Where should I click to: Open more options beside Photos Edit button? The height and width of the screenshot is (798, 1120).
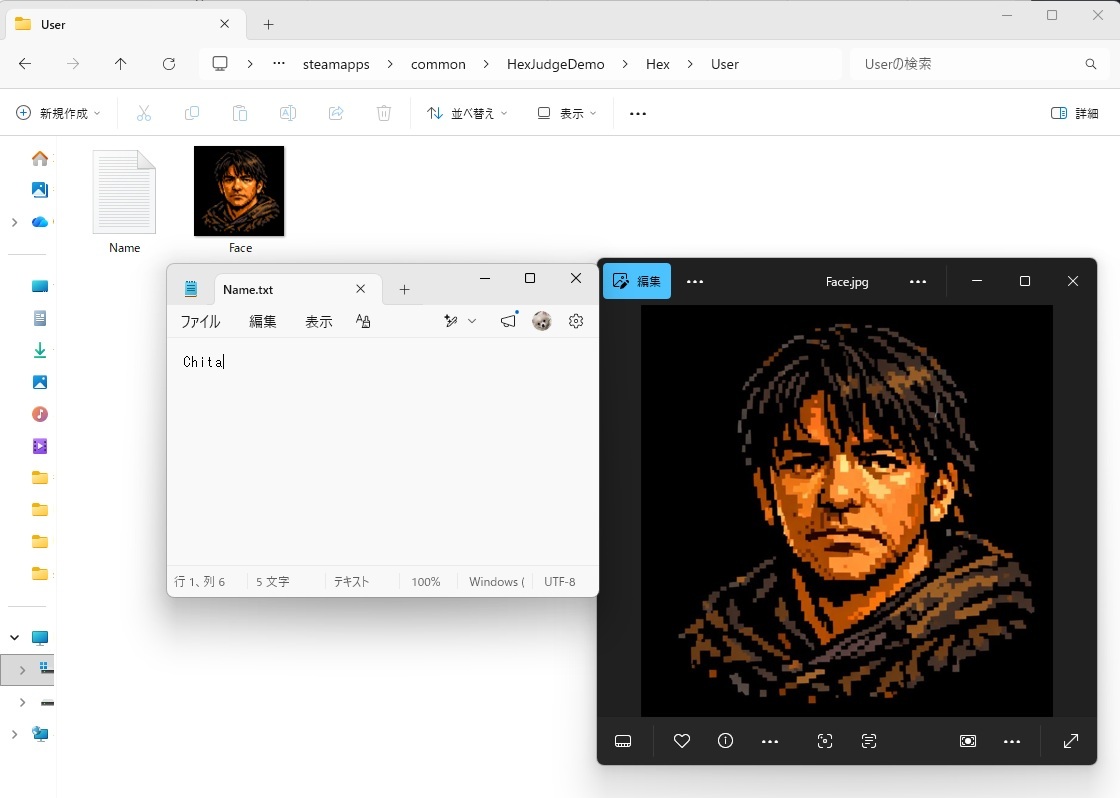click(695, 281)
